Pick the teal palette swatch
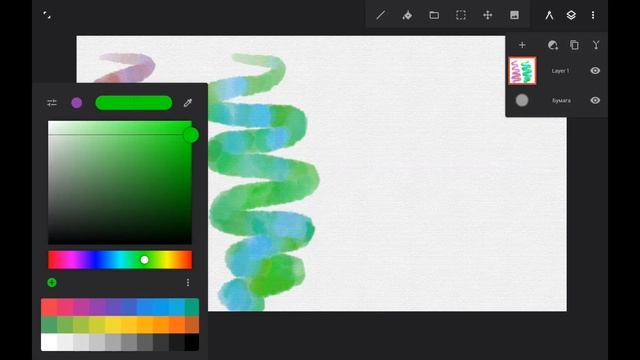Viewport: 640px width, 360px height. point(192,307)
